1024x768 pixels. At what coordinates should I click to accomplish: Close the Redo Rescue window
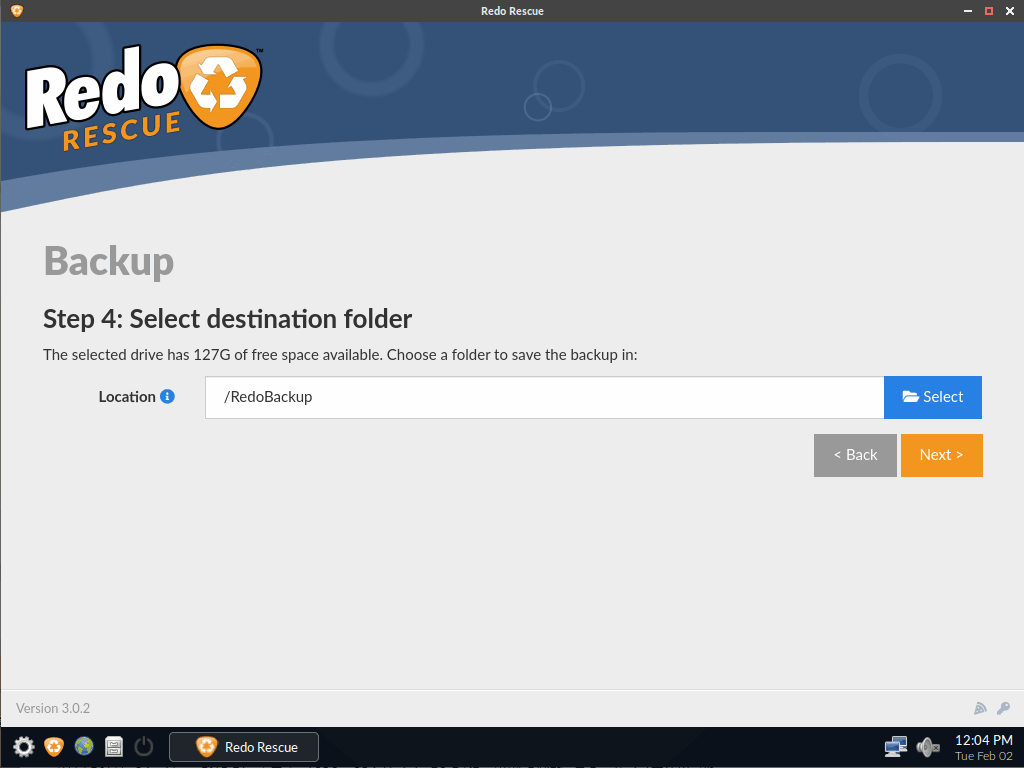point(1010,11)
